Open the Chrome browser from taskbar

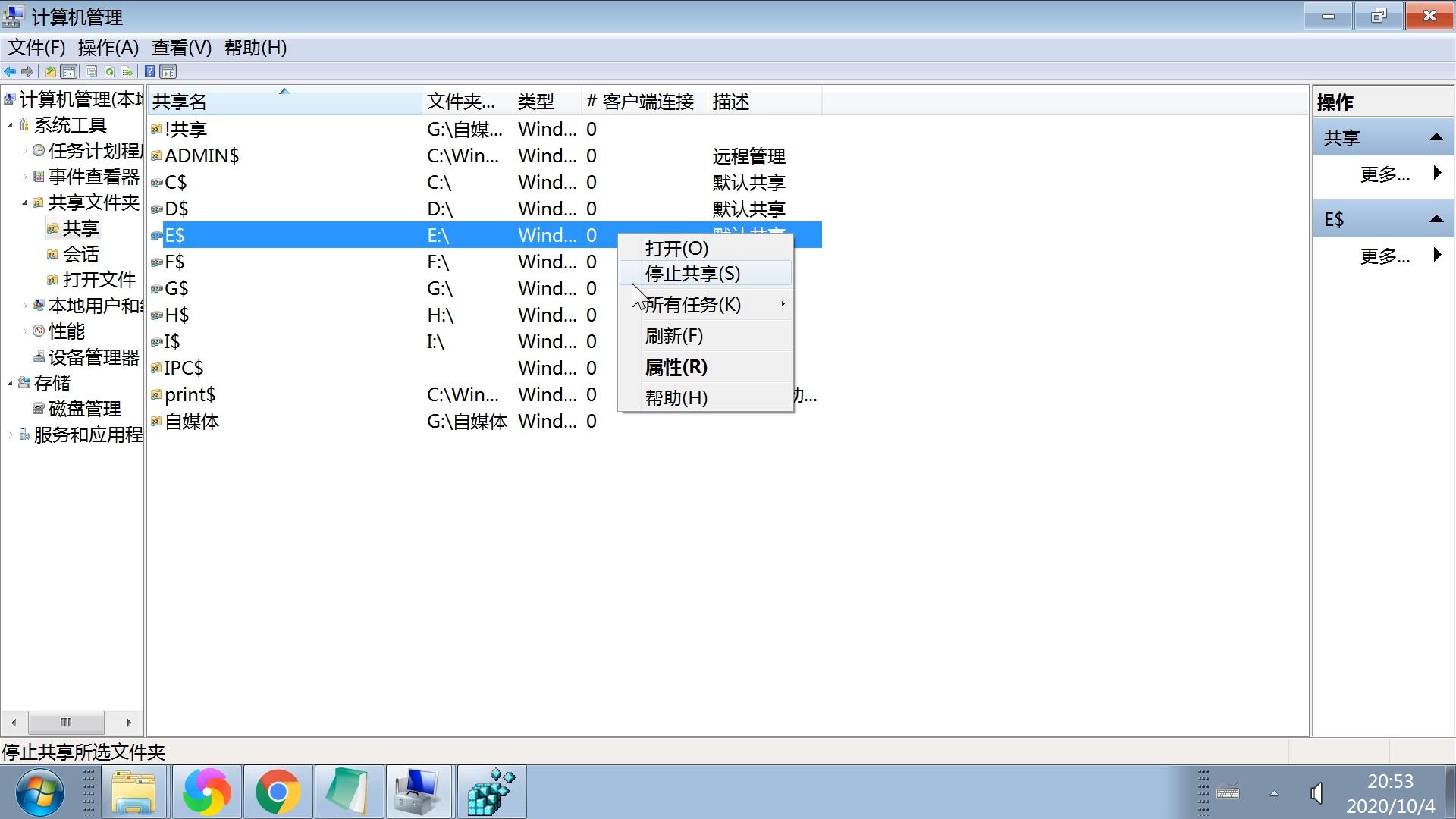click(278, 792)
